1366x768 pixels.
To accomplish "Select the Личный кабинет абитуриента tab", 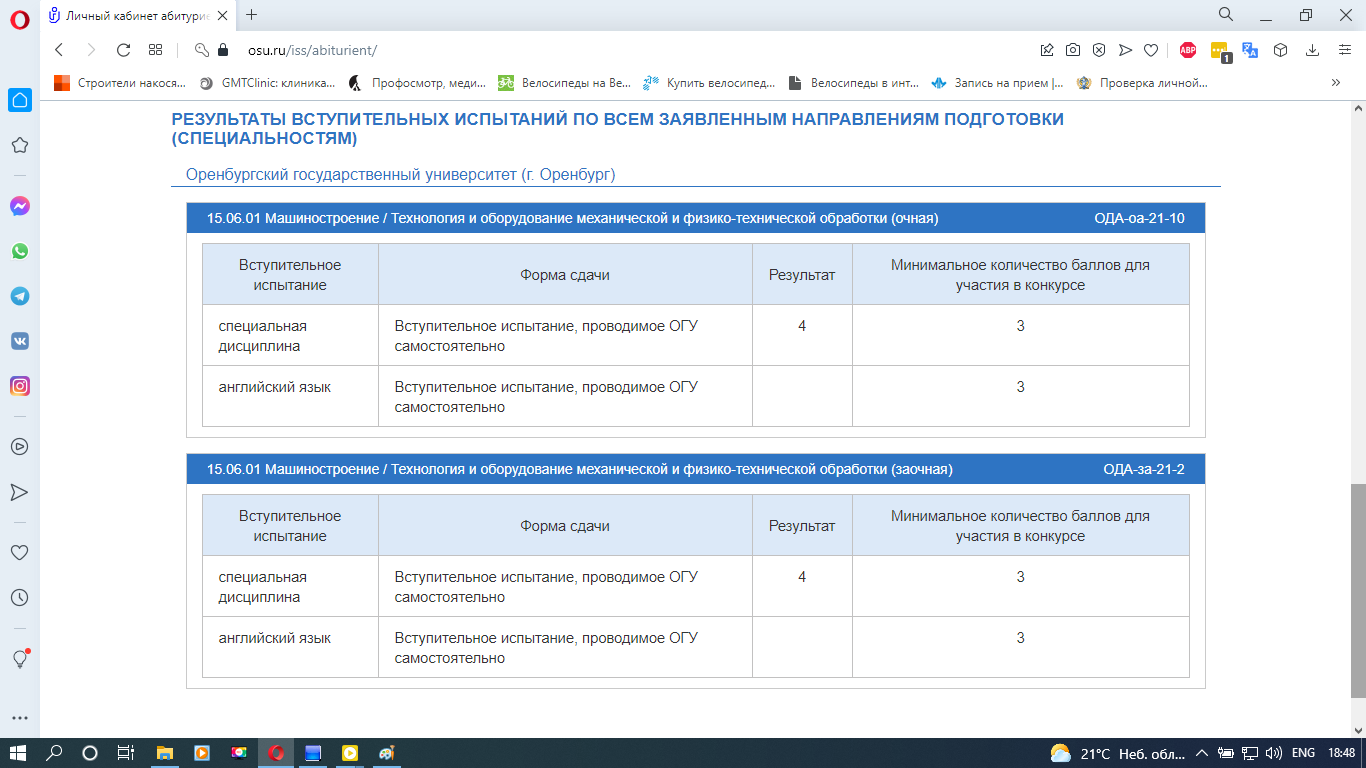I will click(140, 15).
